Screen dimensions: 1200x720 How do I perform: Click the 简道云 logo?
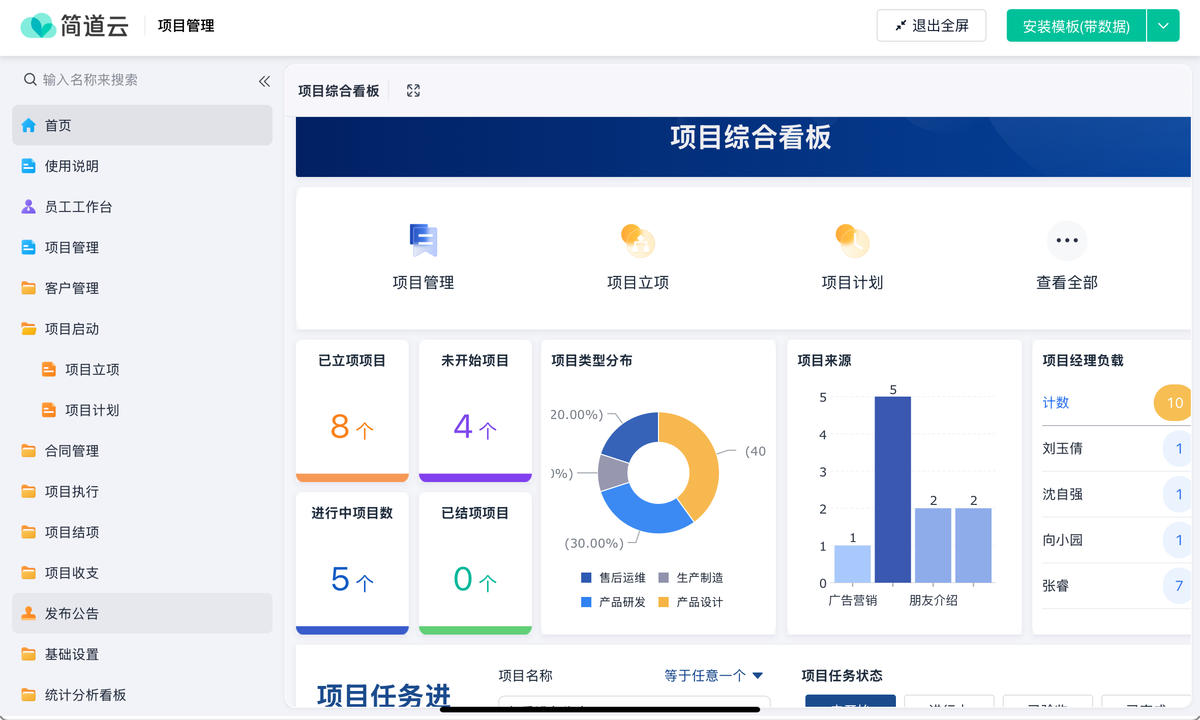[75, 26]
